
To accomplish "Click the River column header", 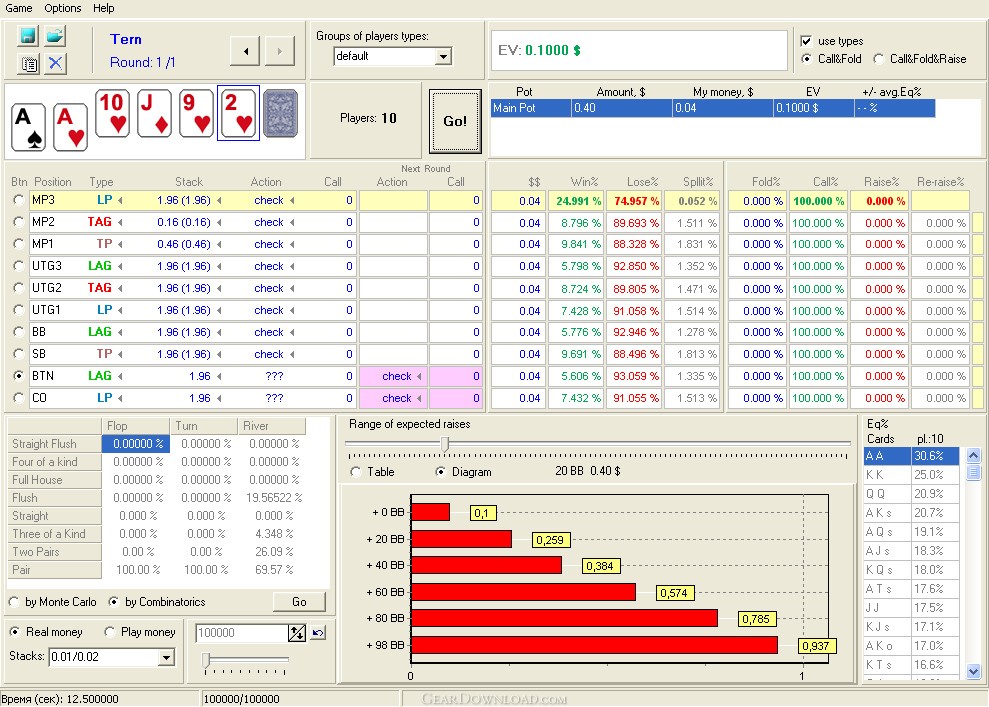I will point(271,426).
